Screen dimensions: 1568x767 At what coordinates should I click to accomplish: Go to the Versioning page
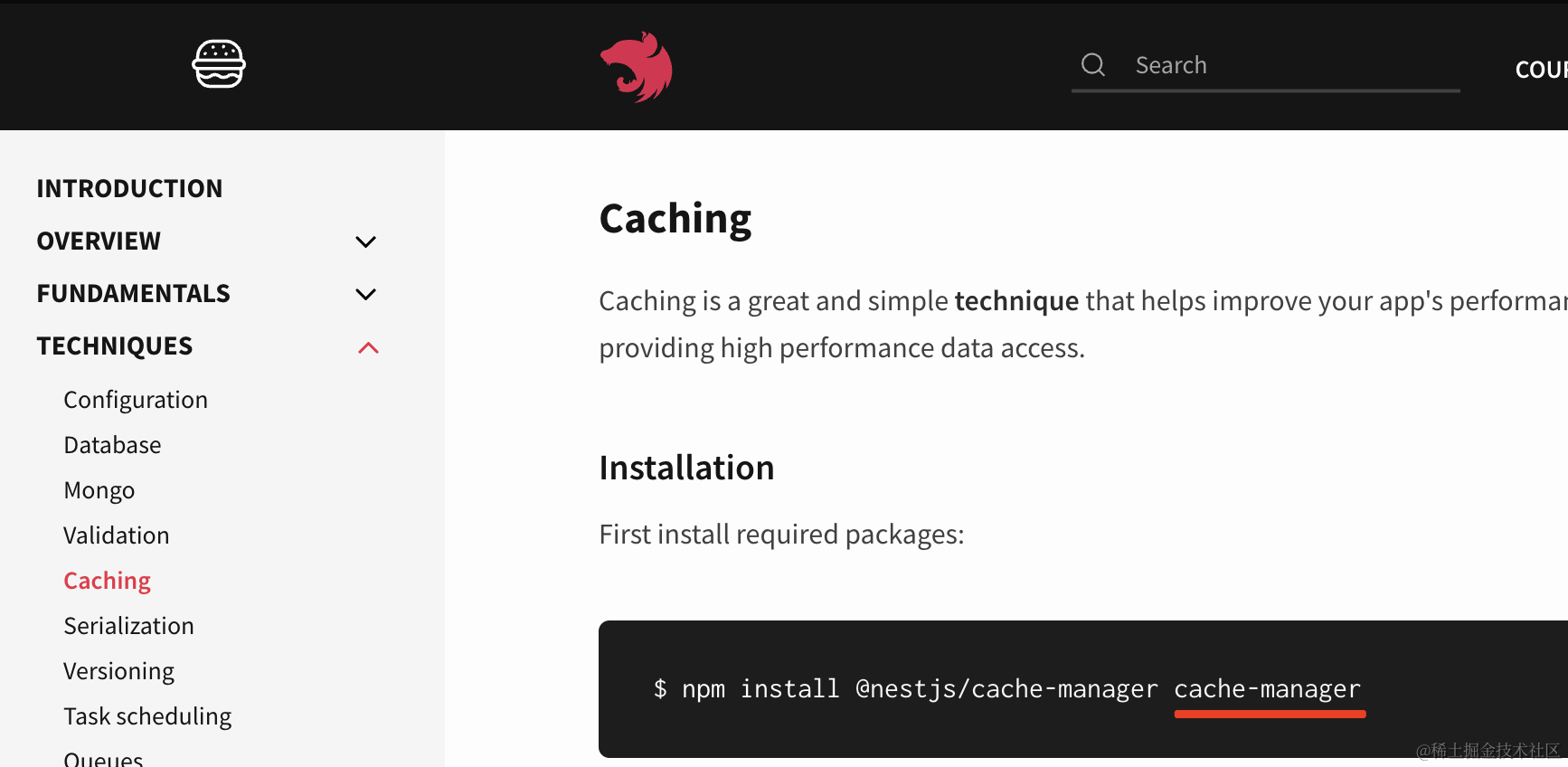pos(118,671)
